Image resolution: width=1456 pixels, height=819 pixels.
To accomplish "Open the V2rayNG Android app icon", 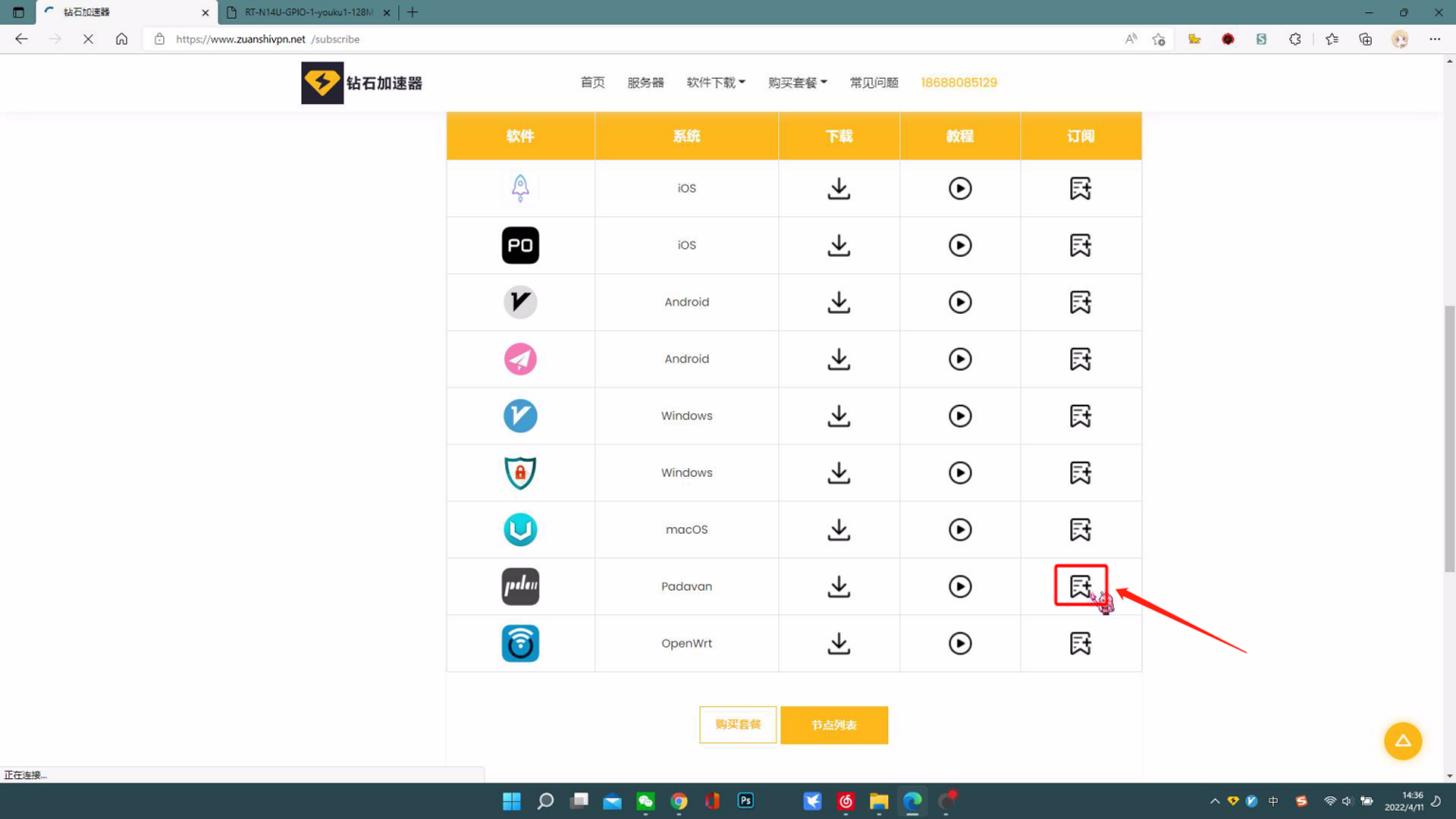I will (520, 301).
